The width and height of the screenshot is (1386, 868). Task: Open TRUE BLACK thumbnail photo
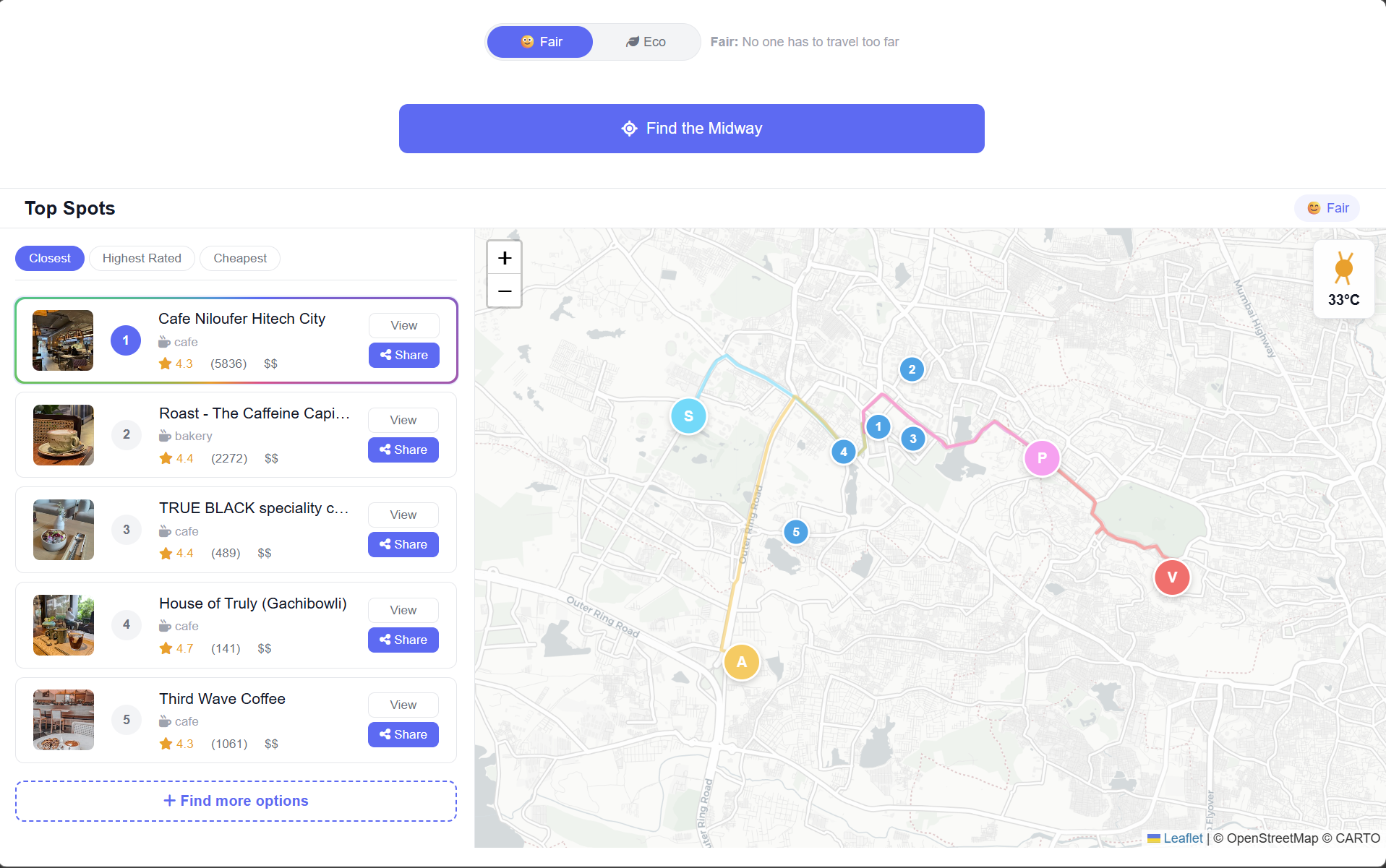point(64,530)
